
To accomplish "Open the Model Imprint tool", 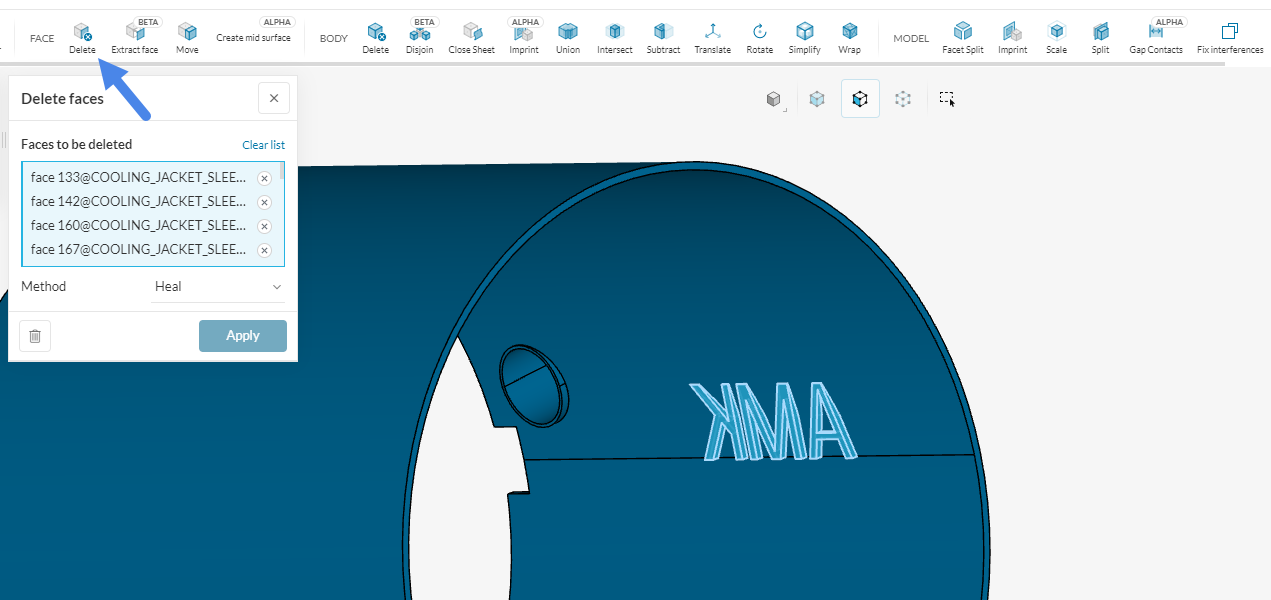I will pos(1012,38).
